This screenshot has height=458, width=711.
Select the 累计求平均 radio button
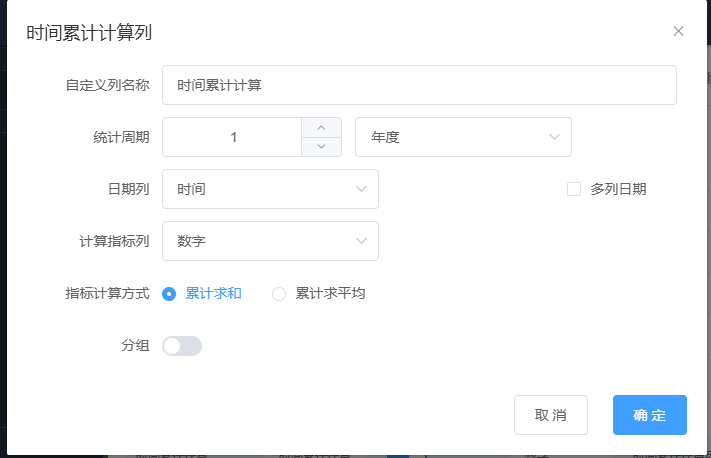279,294
